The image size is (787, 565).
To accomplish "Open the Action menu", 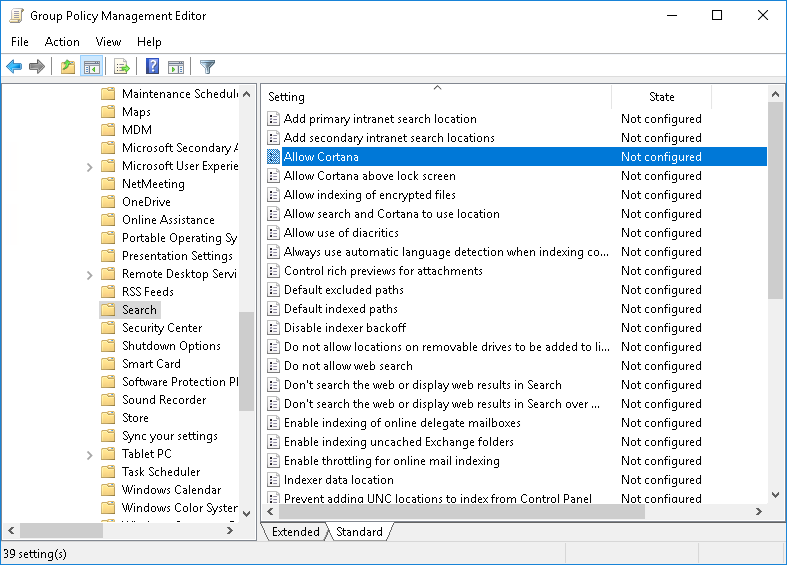I will (x=62, y=42).
